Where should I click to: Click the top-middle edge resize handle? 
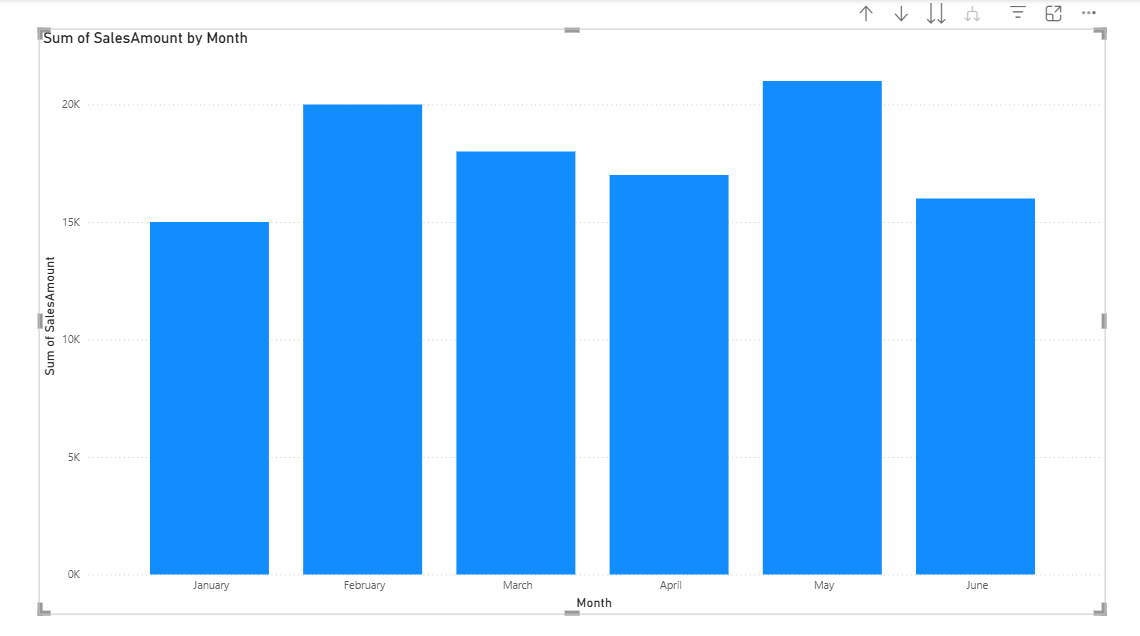tap(572, 30)
